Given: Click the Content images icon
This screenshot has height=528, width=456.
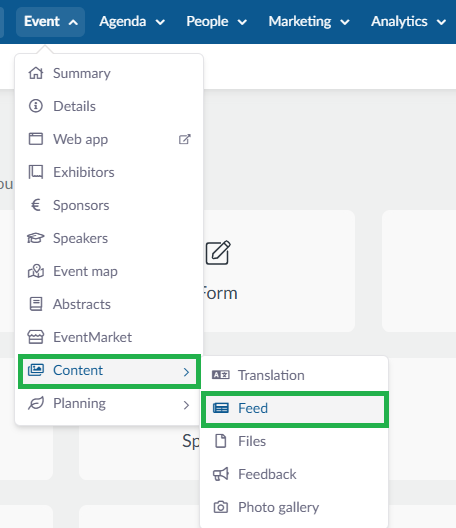Looking at the screenshot, I should [x=36, y=370].
